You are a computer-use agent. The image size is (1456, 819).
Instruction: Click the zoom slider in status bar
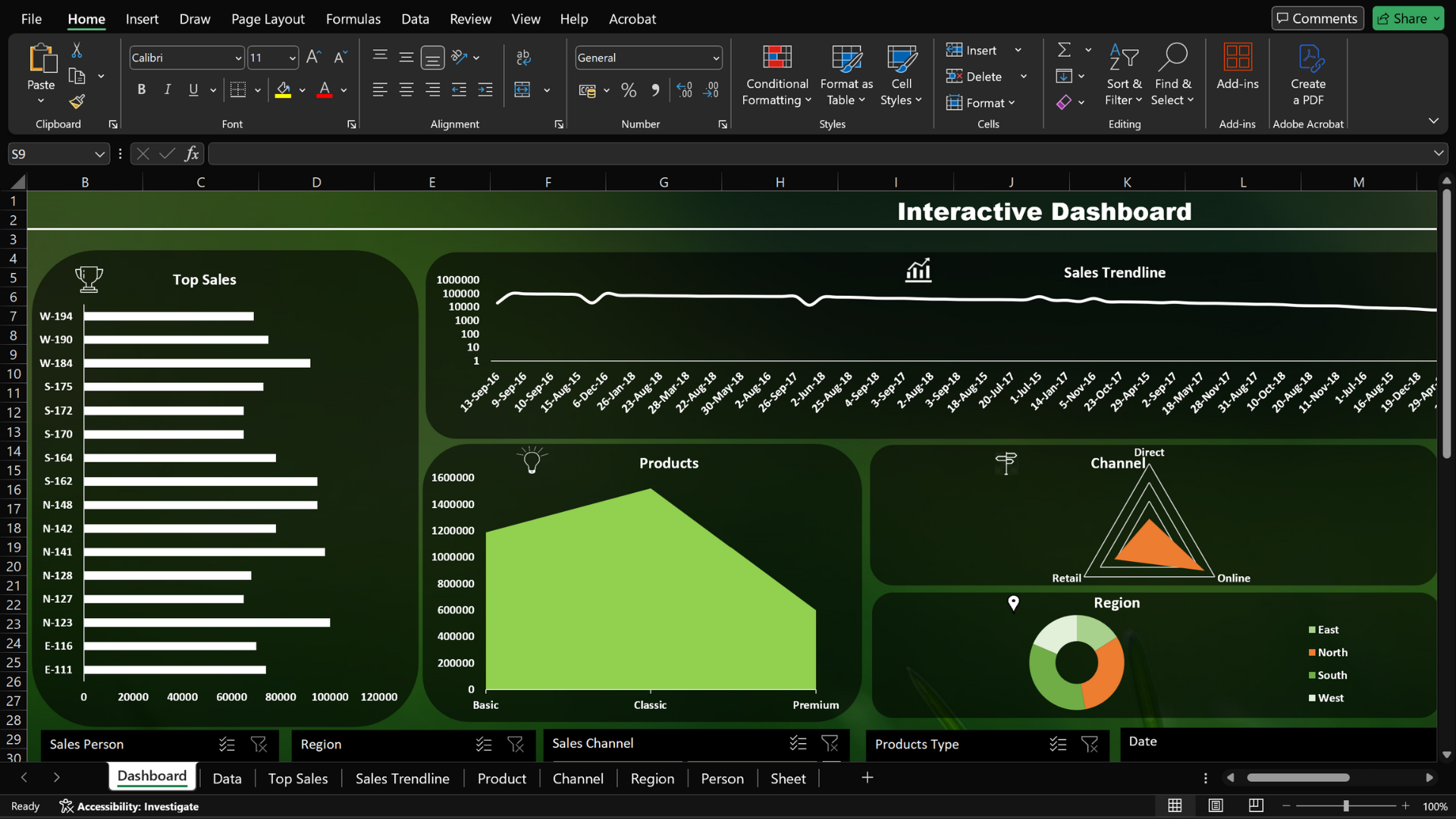1345,806
